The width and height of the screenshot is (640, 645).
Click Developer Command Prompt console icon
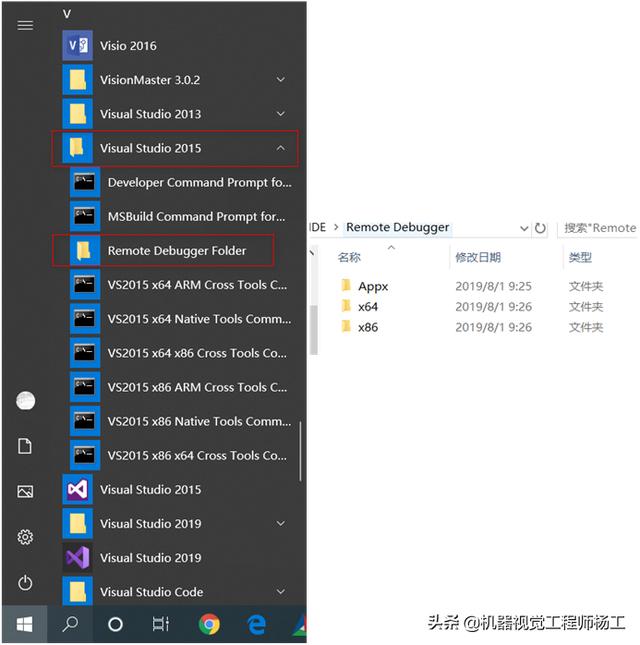tap(85, 182)
